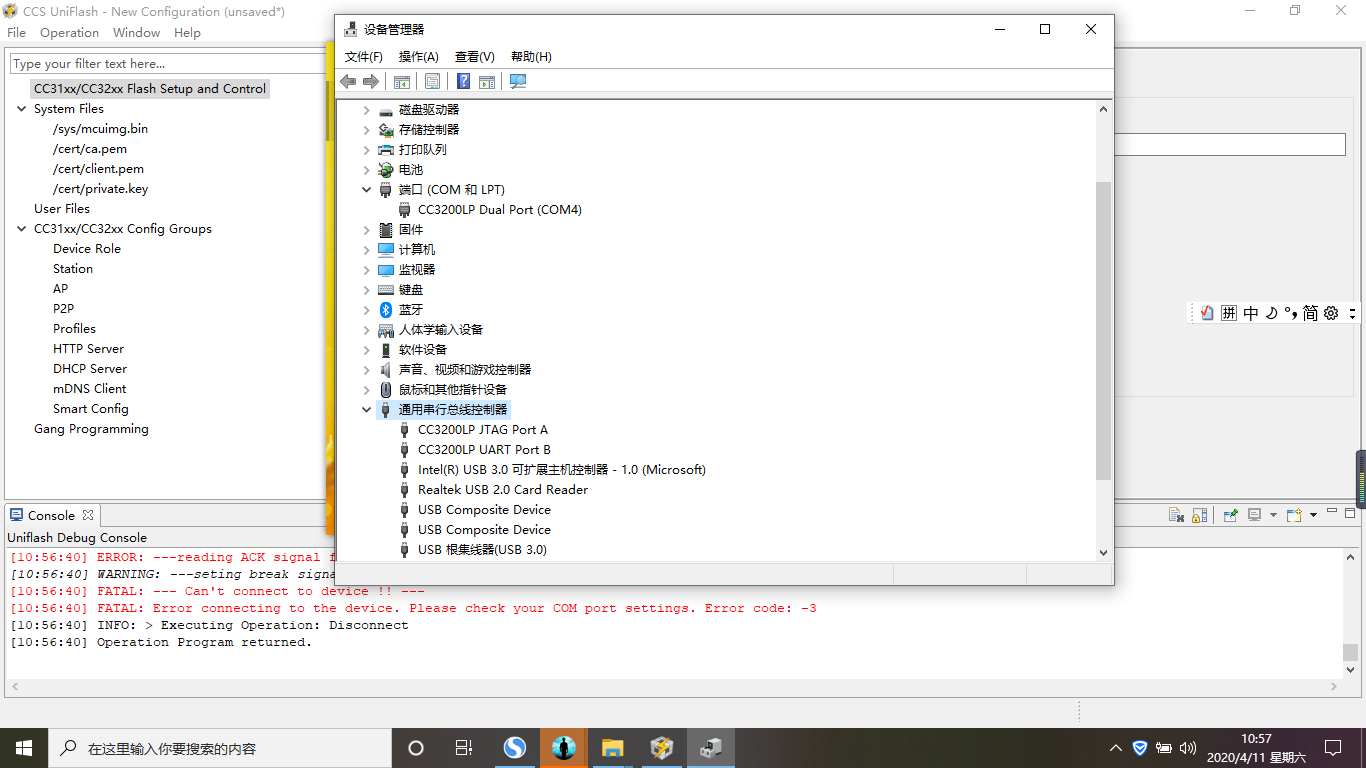This screenshot has width=1366, height=768.
Task: Click the taskbar search box
Action: click(220, 748)
